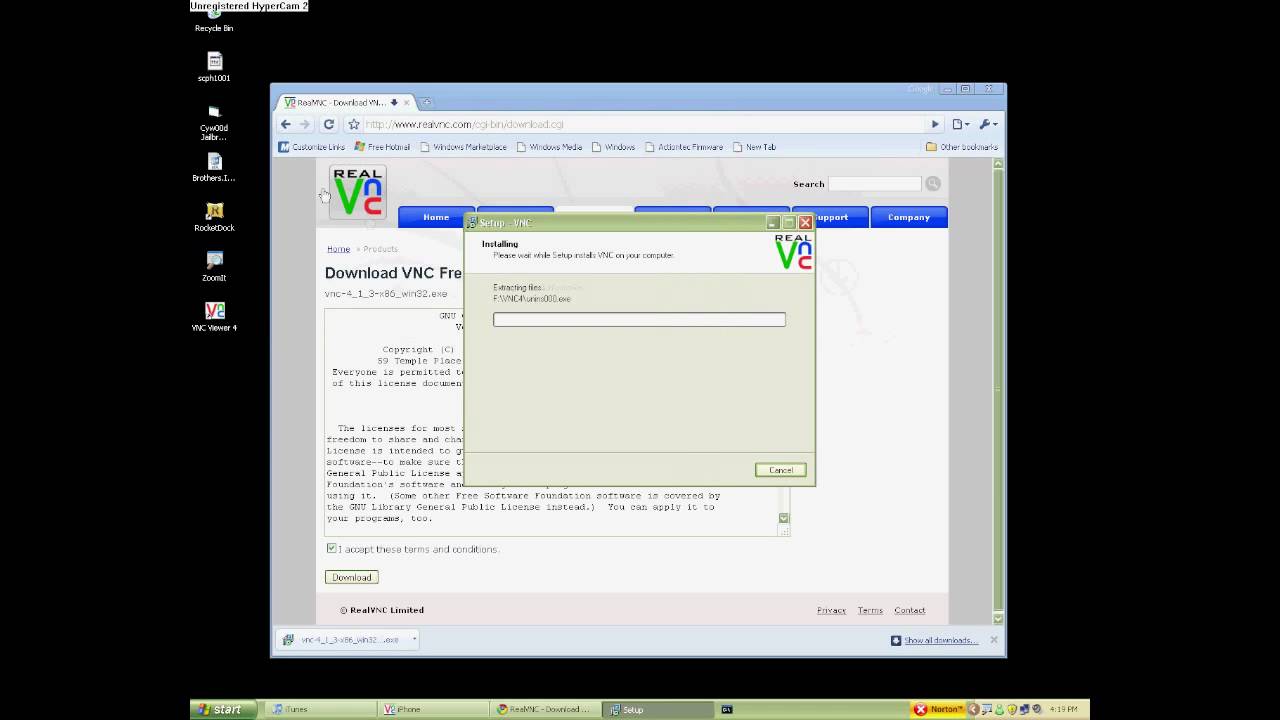1280x720 pixels.
Task: Open Chrome's page menu
Action: [960, 124]
